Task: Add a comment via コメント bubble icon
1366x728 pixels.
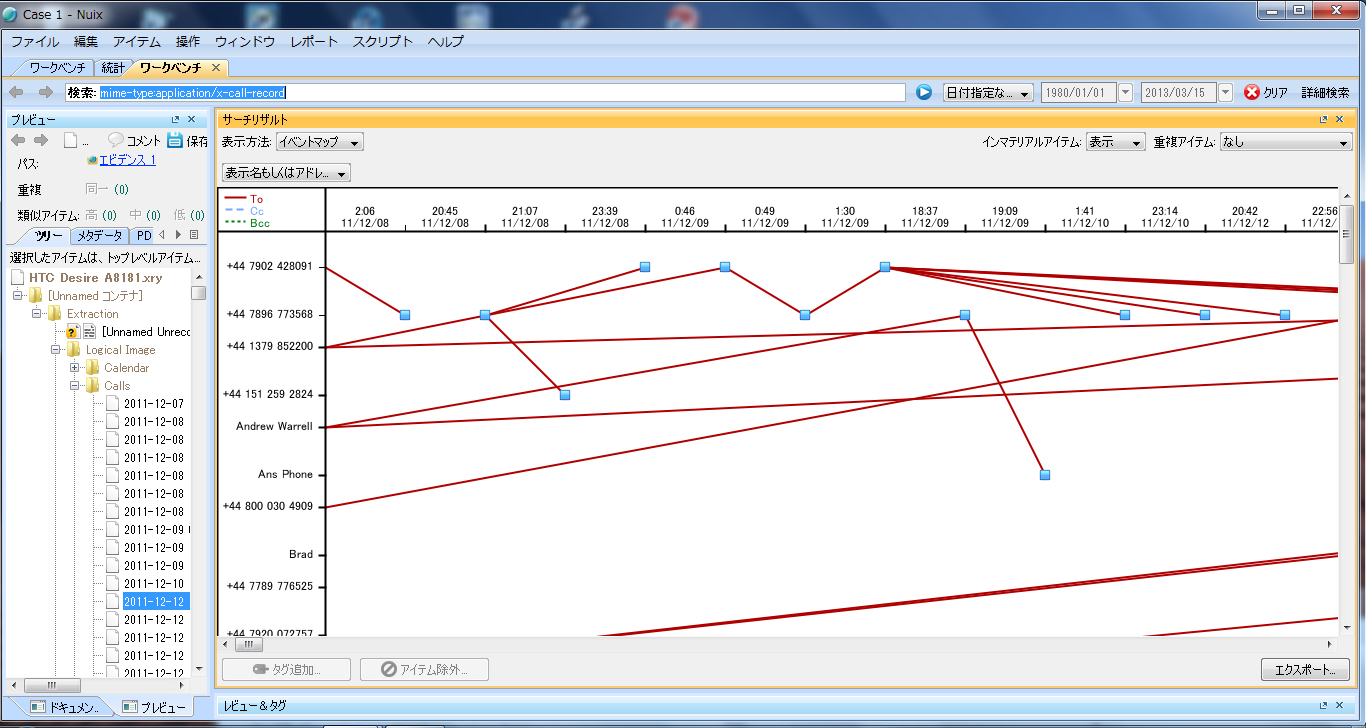Action: [116, 140]
